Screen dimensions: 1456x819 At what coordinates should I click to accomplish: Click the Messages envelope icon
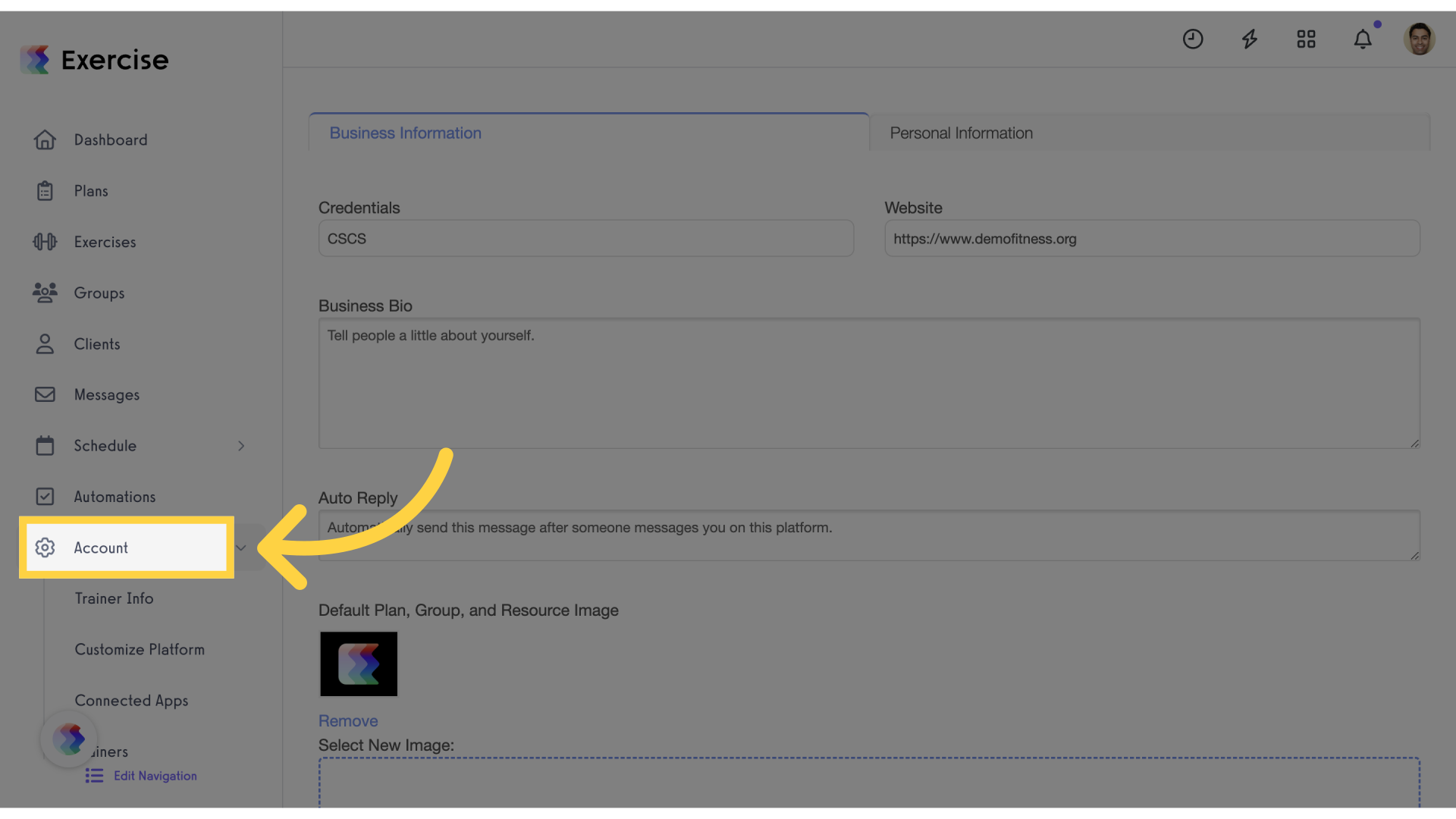[45, 394]
